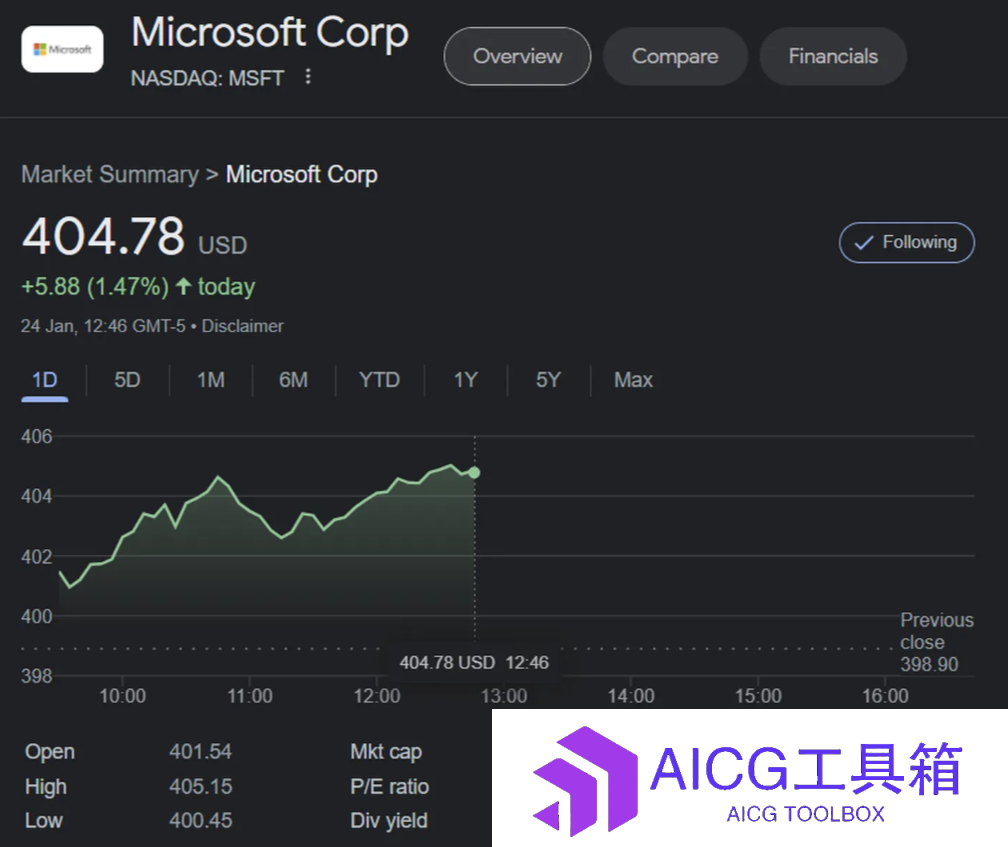Show the 6M chart range

click(293, 380)
